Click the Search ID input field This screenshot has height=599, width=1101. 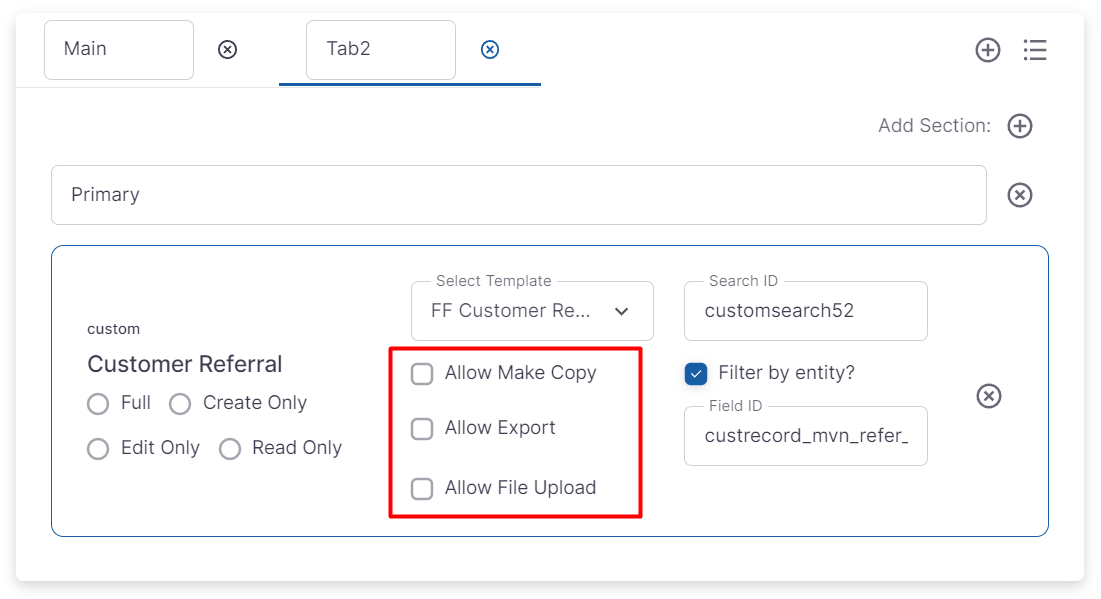tap(805, 311)
